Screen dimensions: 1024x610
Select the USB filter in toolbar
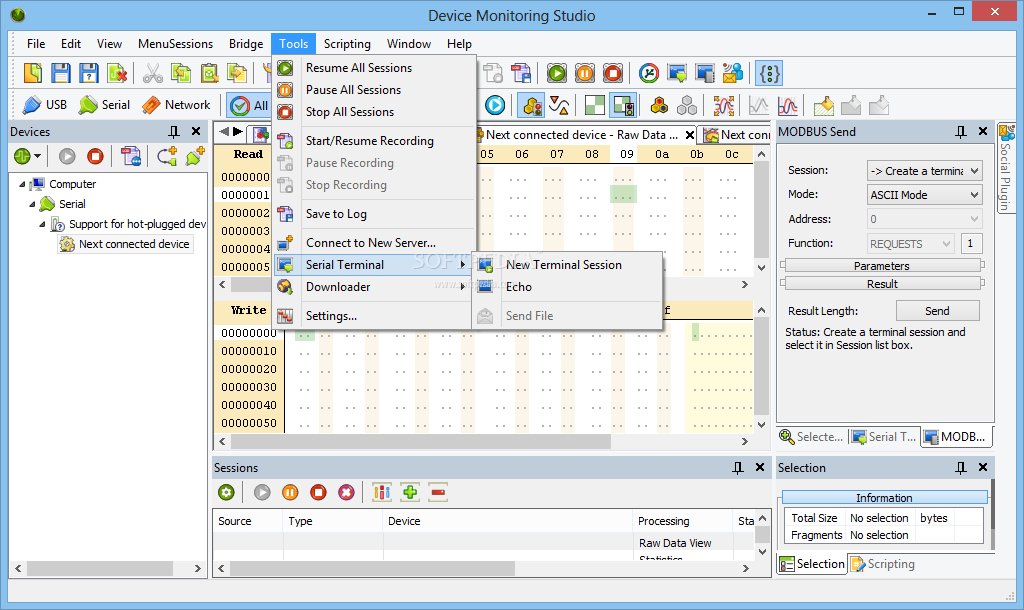[45, 104]
